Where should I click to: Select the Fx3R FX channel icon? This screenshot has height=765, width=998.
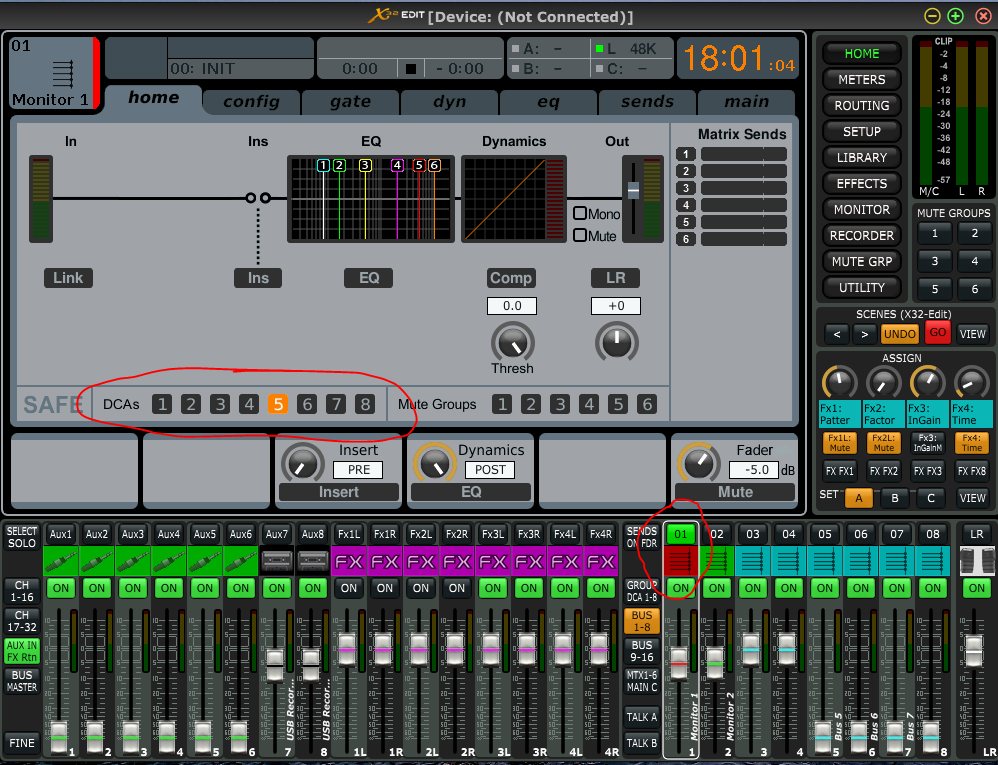coord(529,561)
